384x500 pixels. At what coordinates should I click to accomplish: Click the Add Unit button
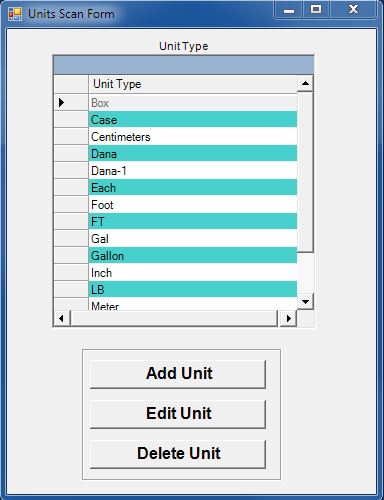click(x=178, y=374)
